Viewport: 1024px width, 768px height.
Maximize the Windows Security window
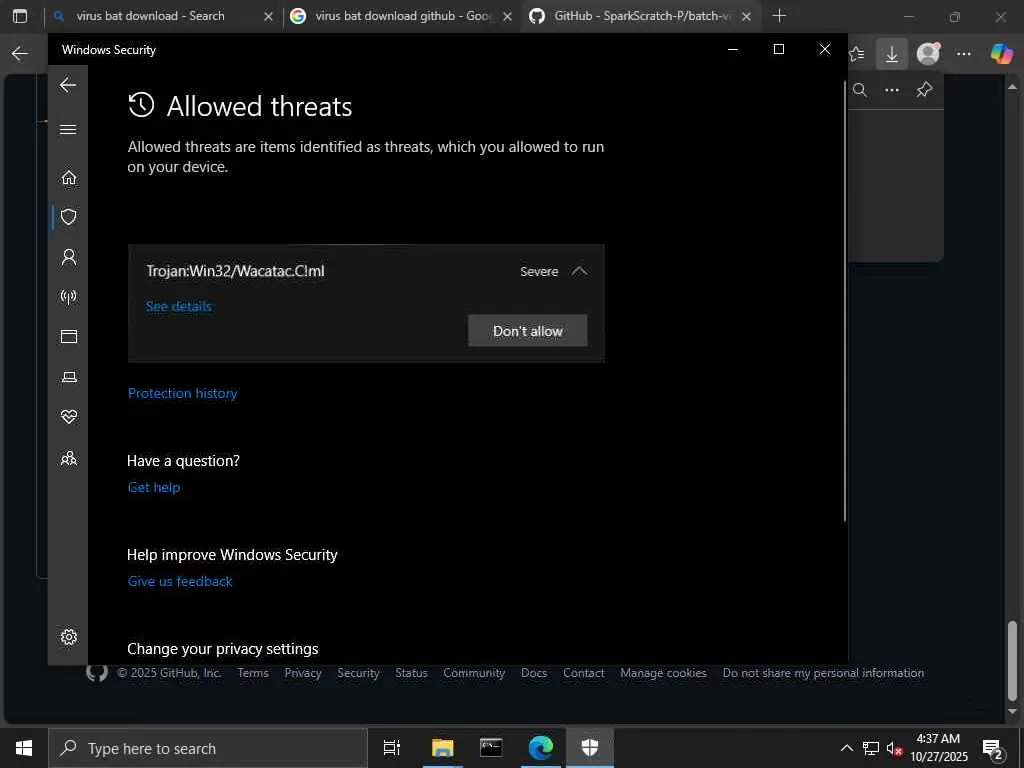coord(778,49)
